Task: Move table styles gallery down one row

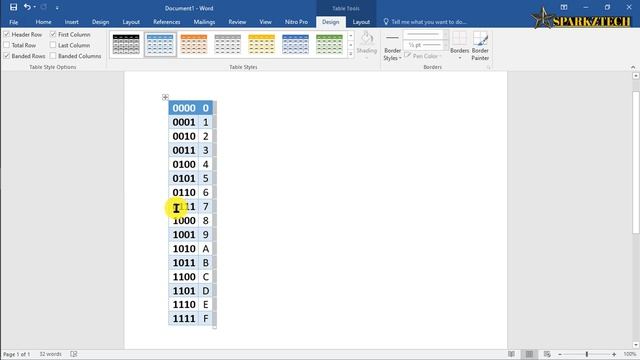Action: [351, 44]
